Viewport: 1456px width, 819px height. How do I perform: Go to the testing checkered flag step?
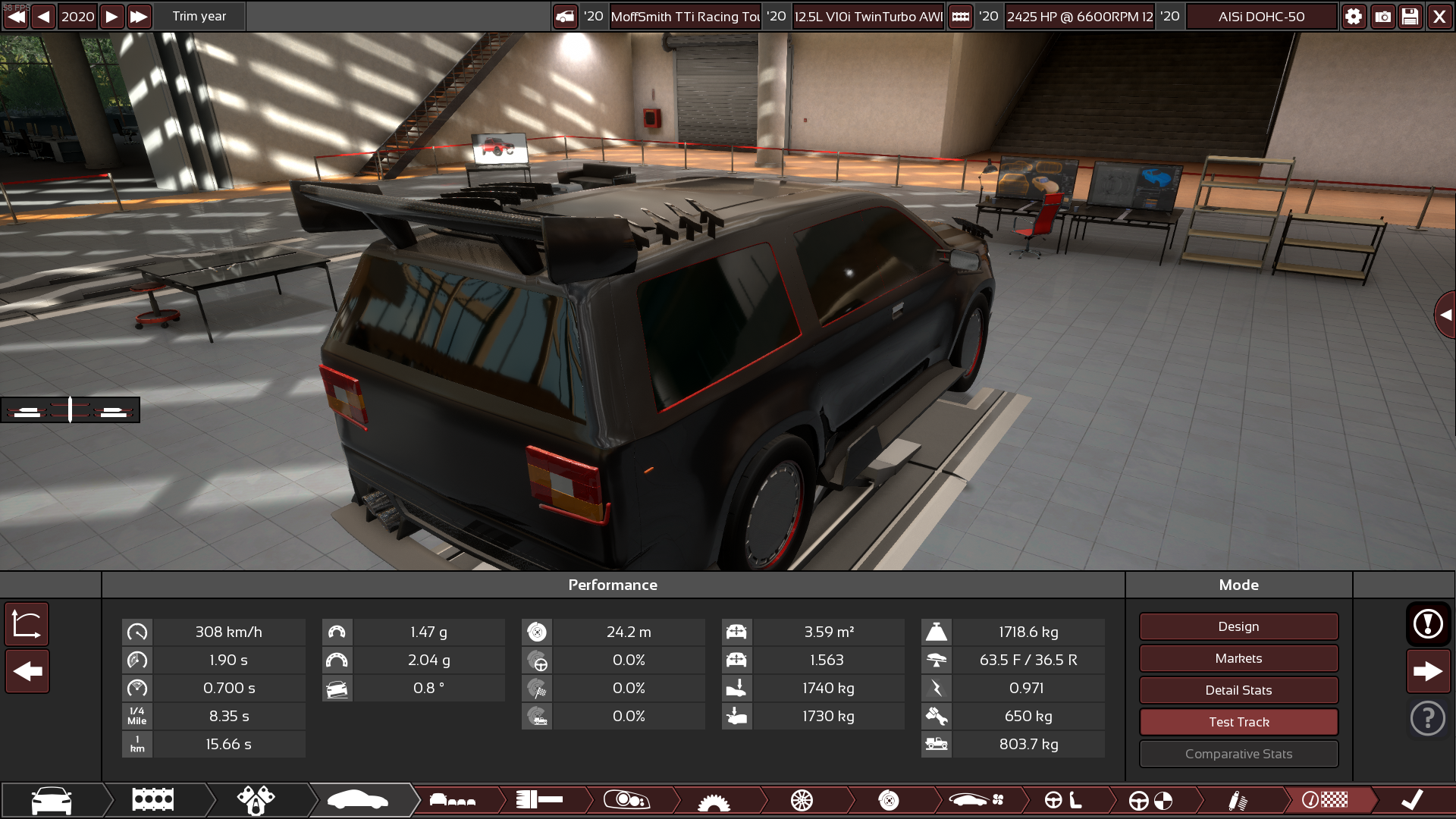(1325, 800)
